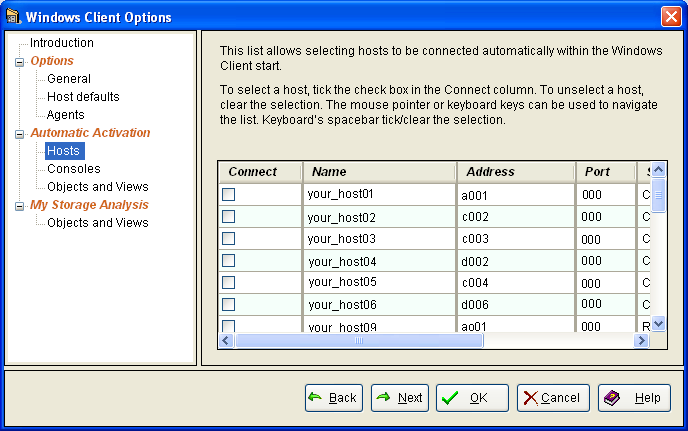Click the Connect column header
The height and width of the screenshot is (431, 688).
[261, 172]
